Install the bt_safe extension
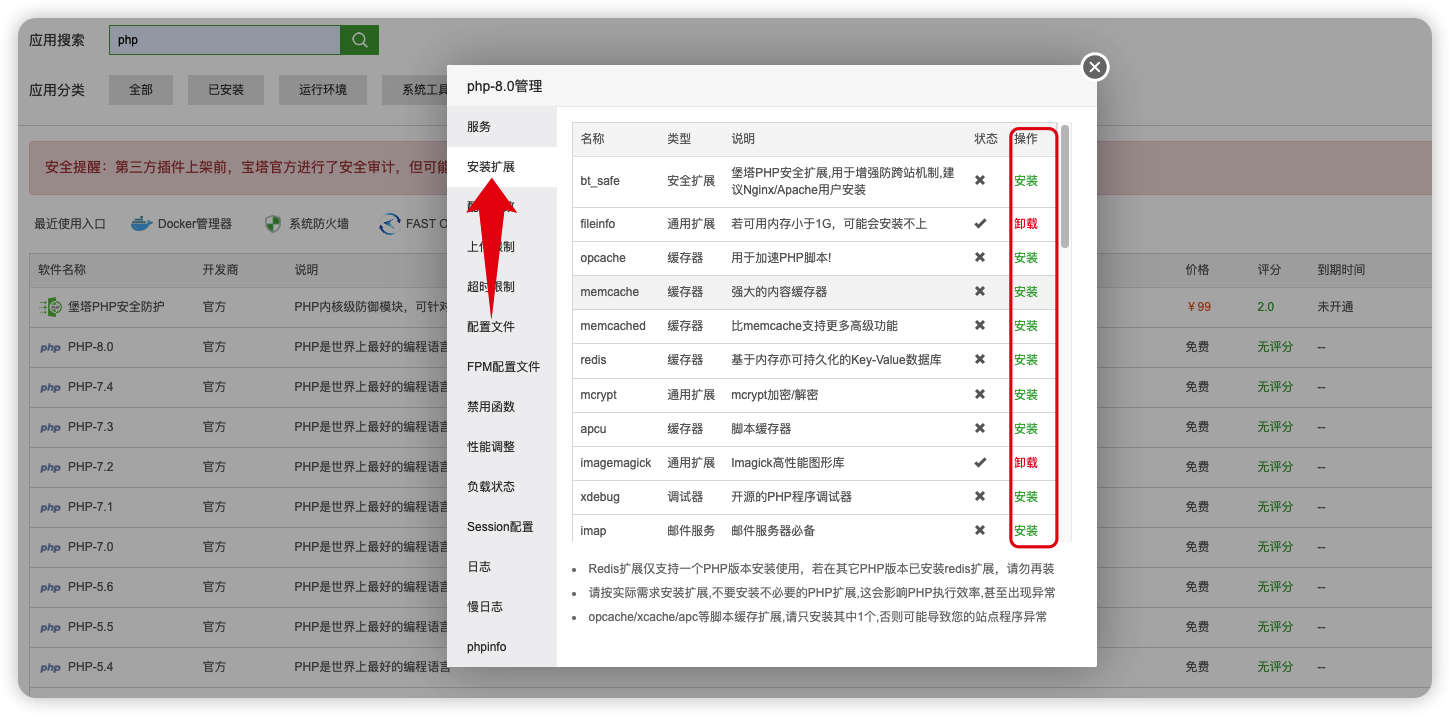The height and width of the screenshot is (716, 1450). tap(1026, 181)
